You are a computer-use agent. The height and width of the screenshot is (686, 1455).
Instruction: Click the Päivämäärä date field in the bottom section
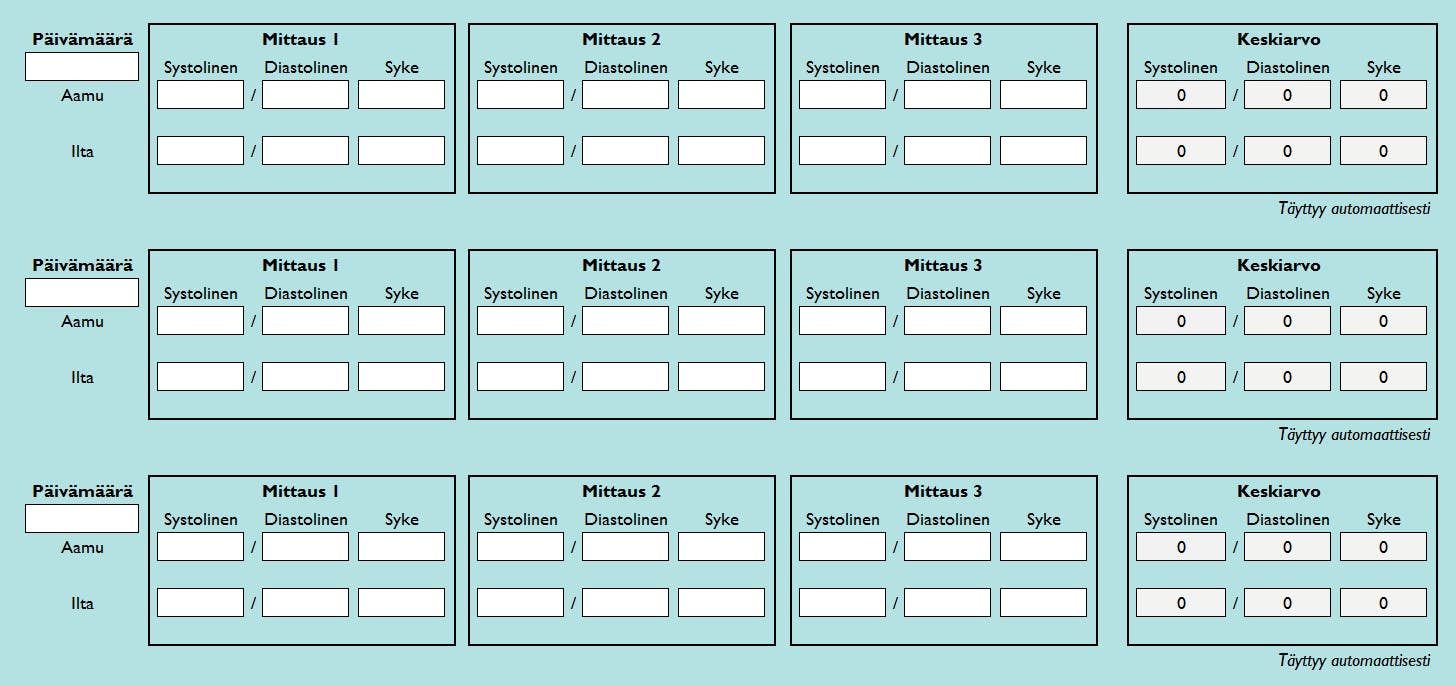82,519
